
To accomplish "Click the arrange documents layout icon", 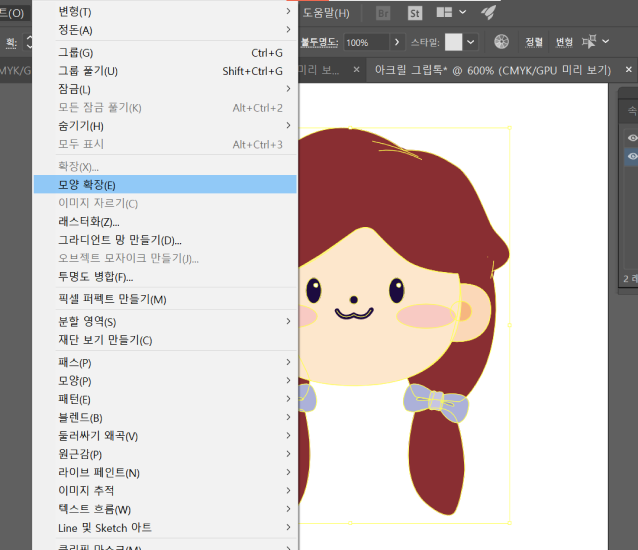I will click(x=442, y=13).
